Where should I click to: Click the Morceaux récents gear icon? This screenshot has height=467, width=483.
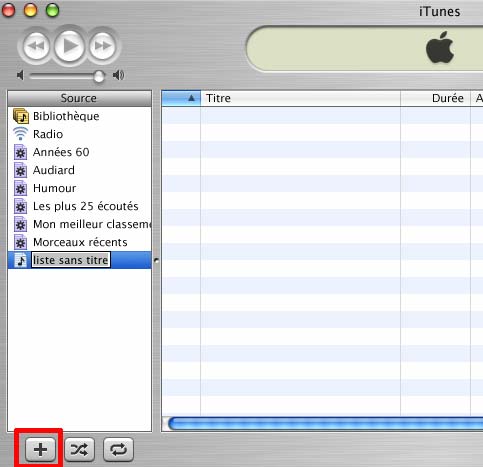[x=20, y=242]
